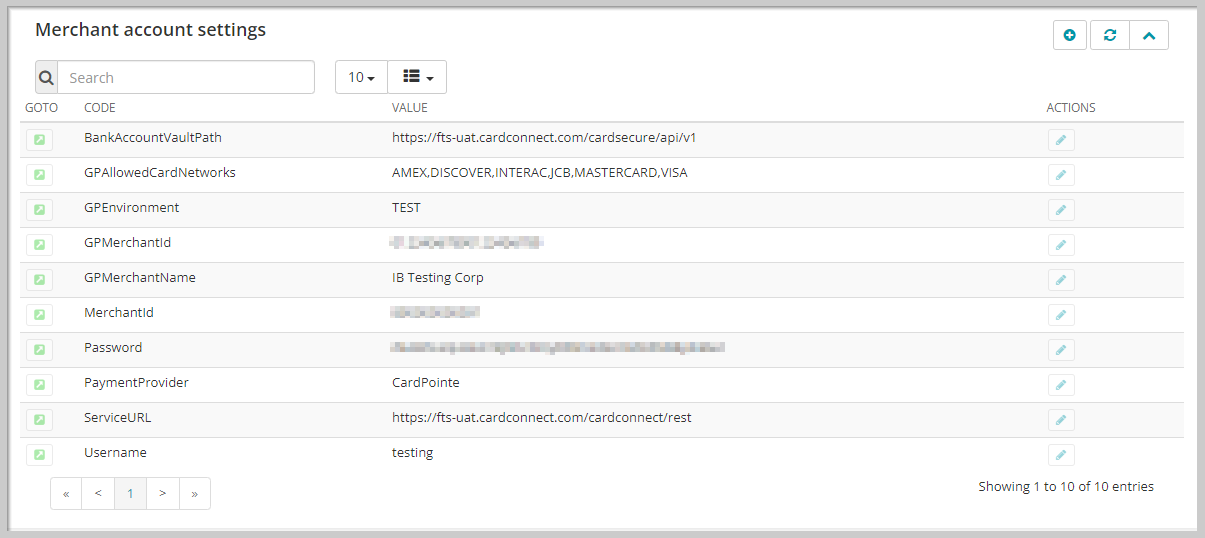This screenshot has height=538, width=1205.
Task: Click the GOTO column header
Action: pyautogui.click(x=41, y=108)
